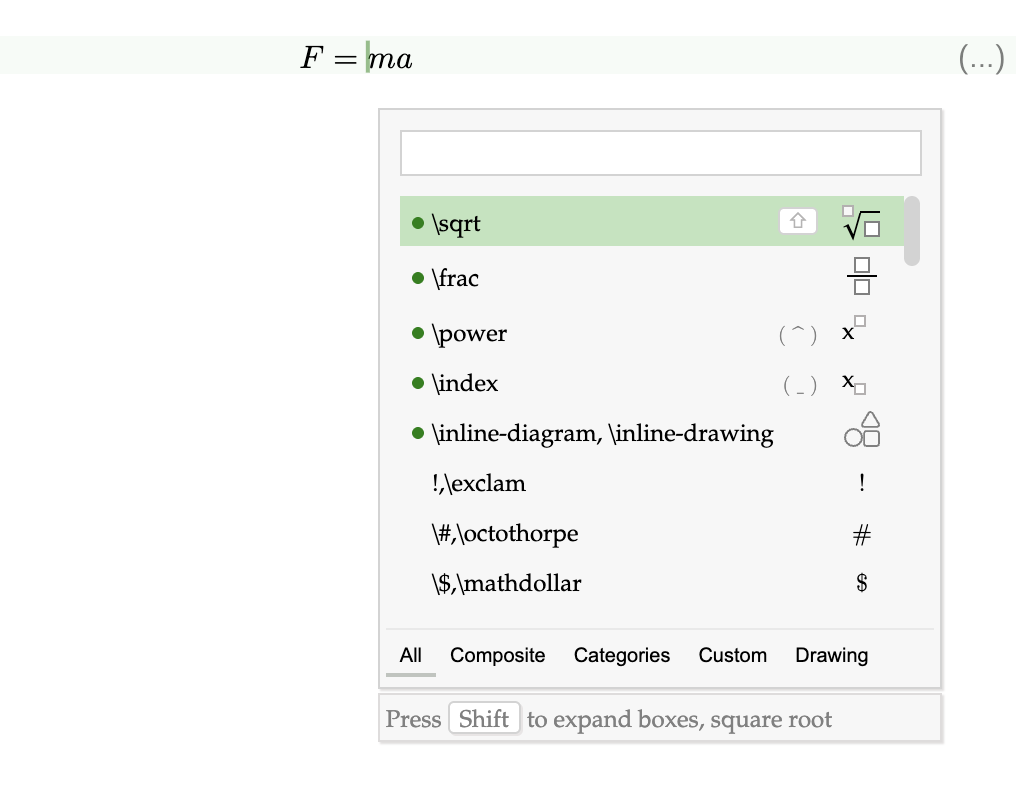Focus the command search input field
Image resolution: width=1034 pixels, height=786 pixels.
click(x=661, y=153)
